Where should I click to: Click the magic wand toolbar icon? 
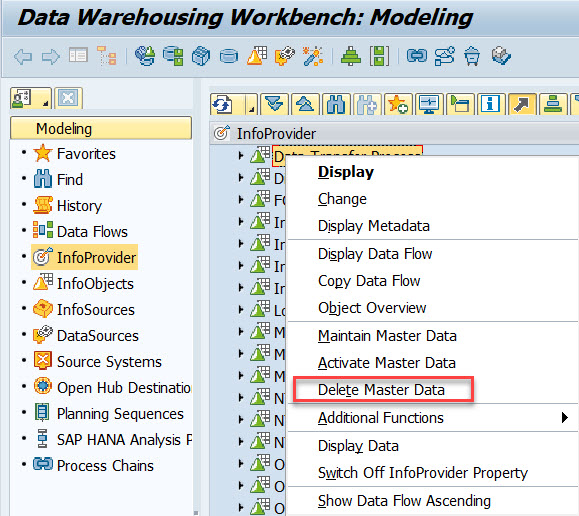[x=312, y=56]
